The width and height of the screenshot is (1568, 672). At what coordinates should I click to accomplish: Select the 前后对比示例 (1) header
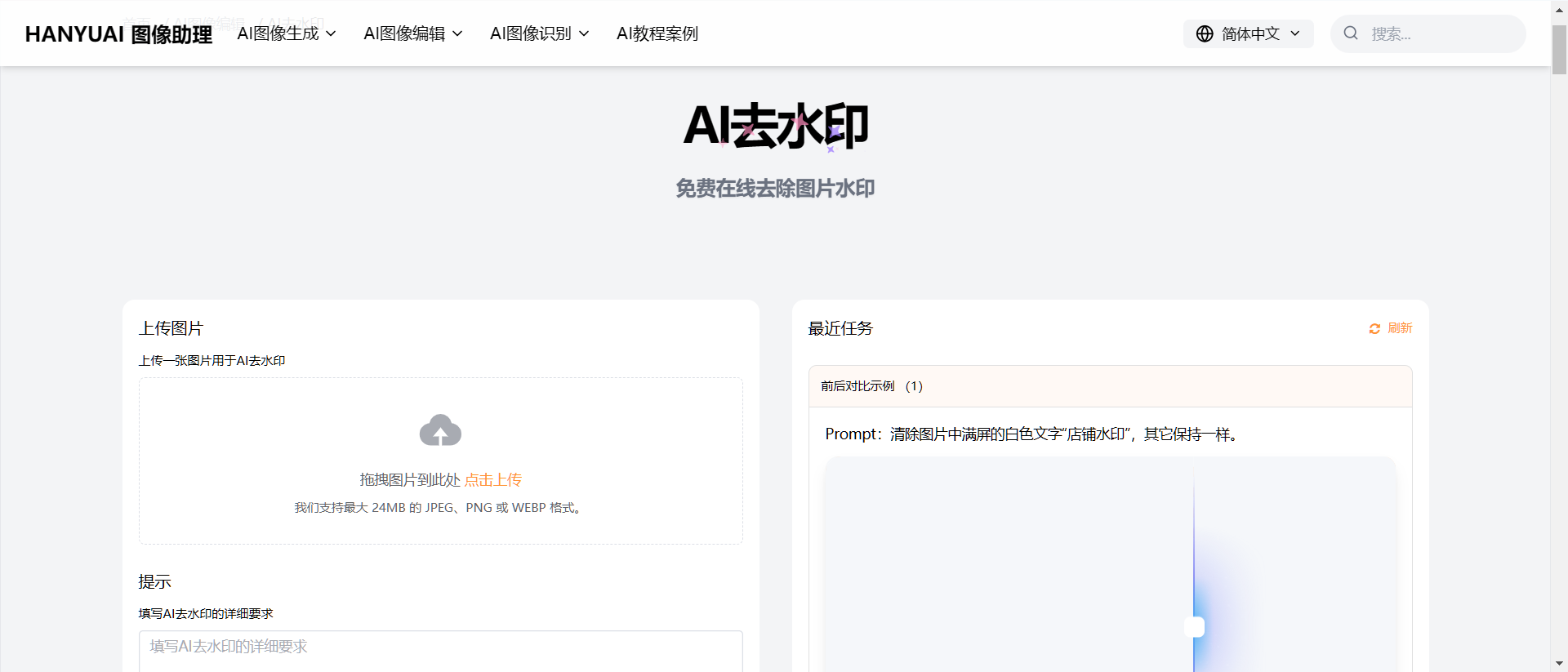point(1111,386)
